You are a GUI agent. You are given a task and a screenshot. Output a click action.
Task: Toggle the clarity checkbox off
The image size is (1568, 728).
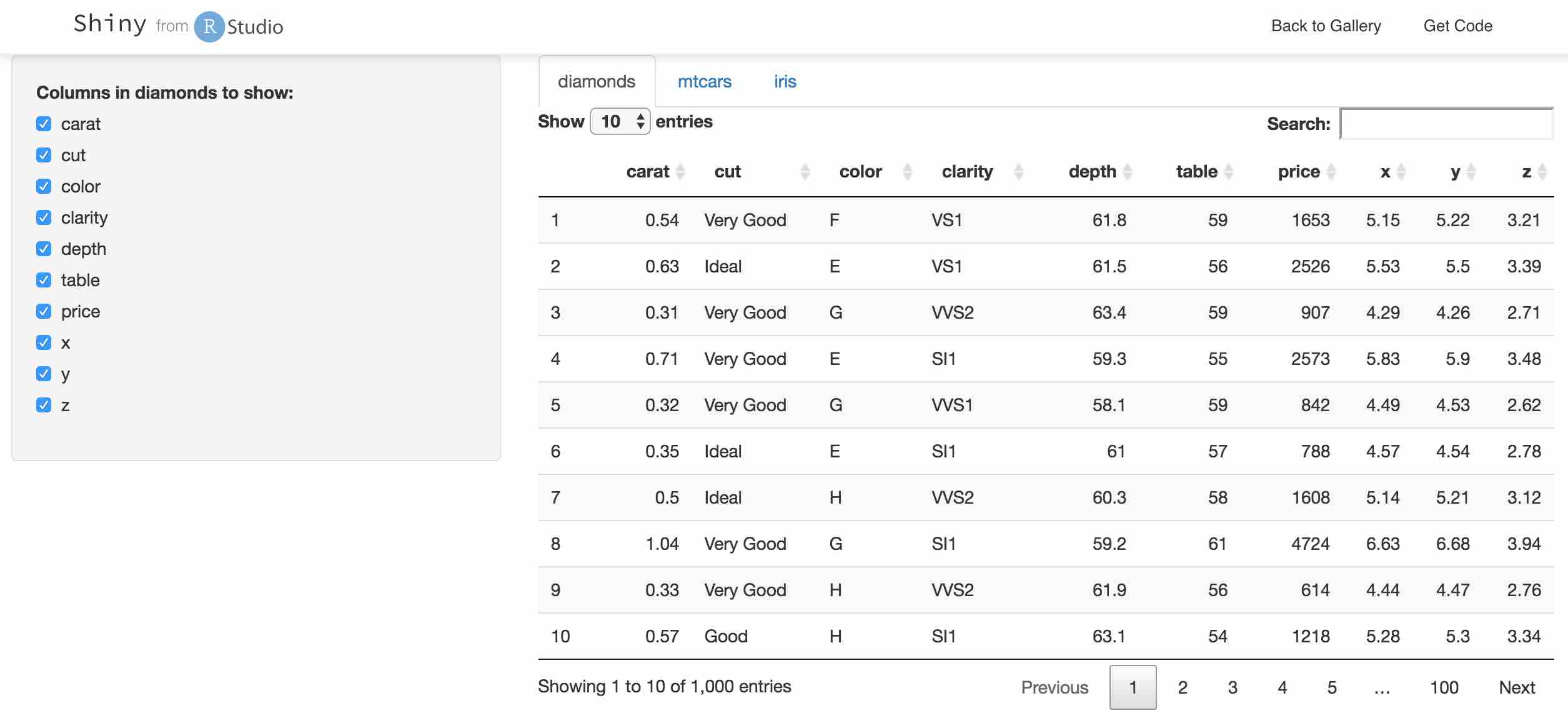point(44,217)
